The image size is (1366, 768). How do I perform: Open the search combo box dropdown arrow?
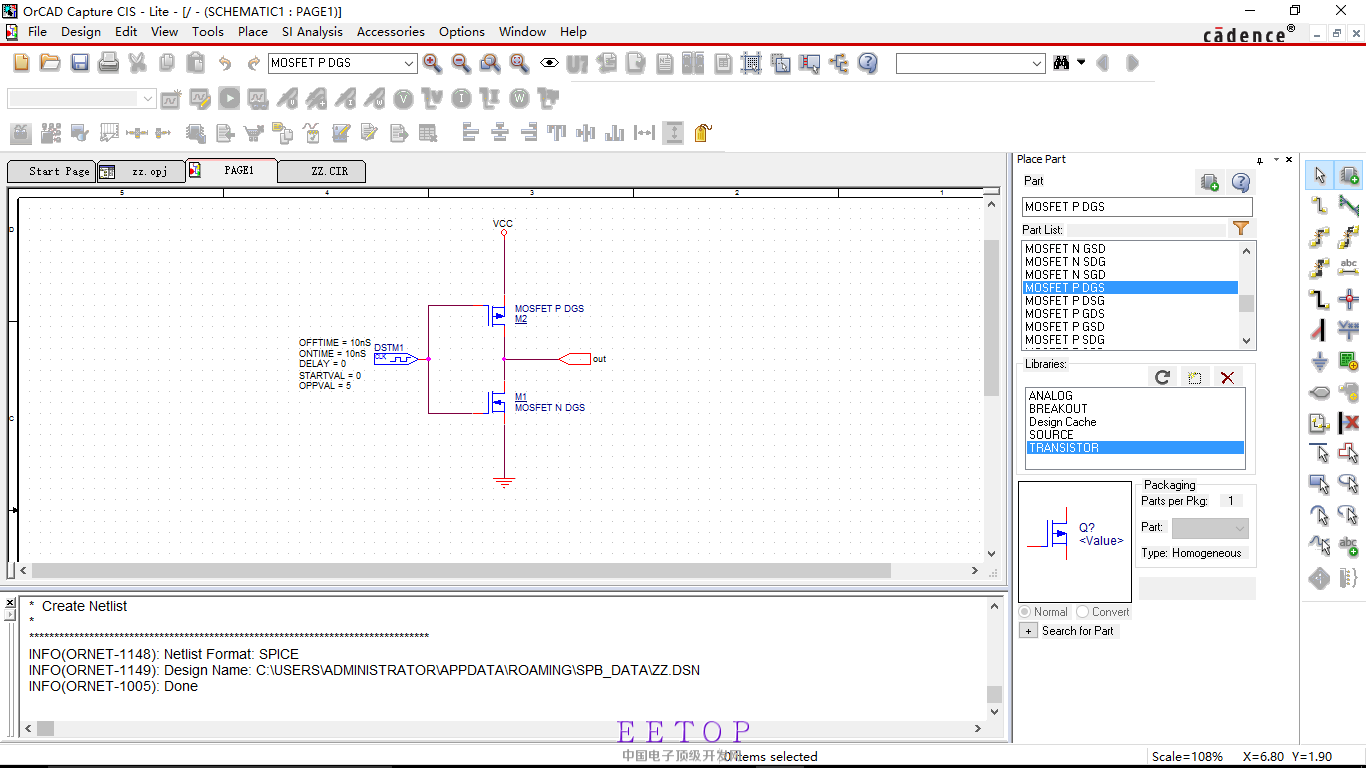coord(1036,63)
